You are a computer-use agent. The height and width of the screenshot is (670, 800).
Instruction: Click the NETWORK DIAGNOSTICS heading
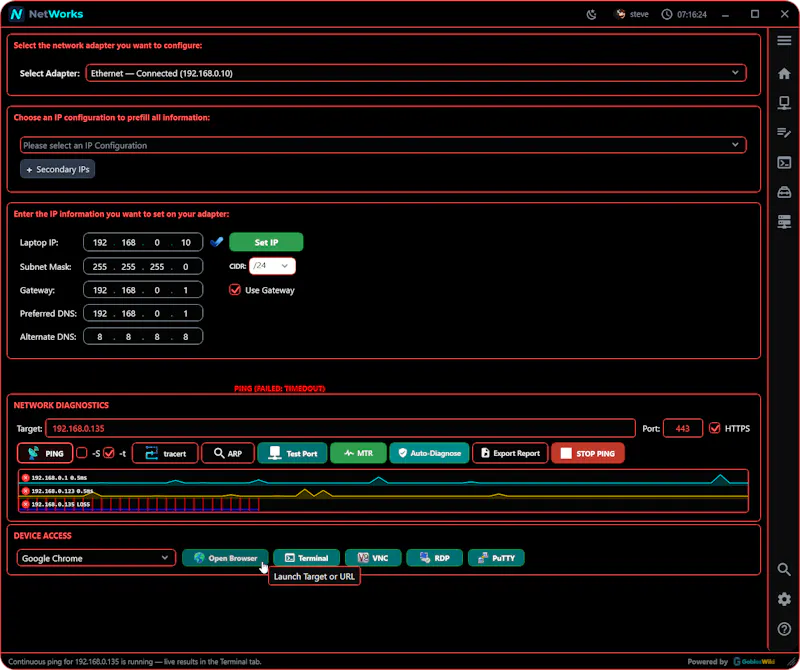click(61, 405)
